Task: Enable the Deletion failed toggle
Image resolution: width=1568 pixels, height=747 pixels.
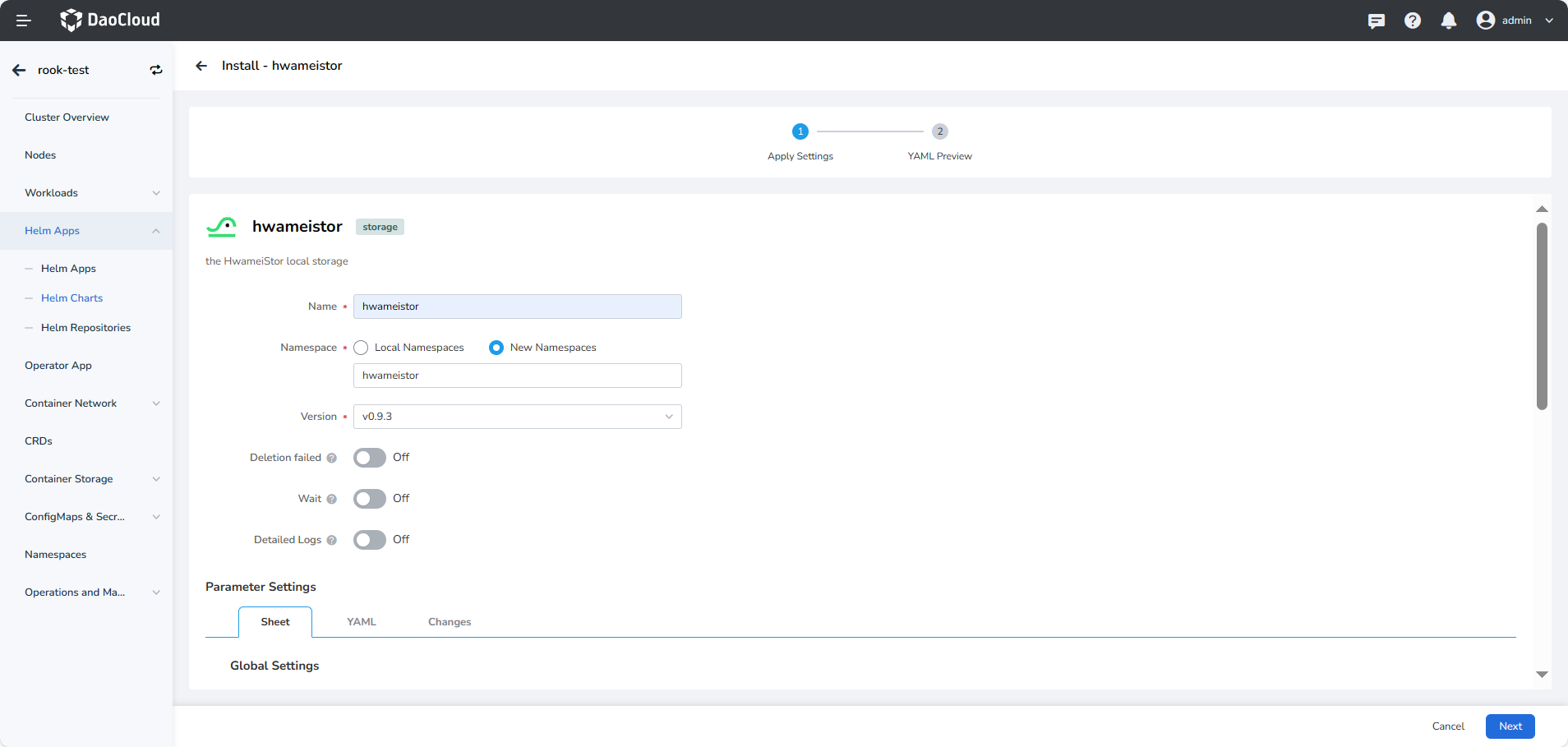Action: pyautogui.click(x=370, y=458)
